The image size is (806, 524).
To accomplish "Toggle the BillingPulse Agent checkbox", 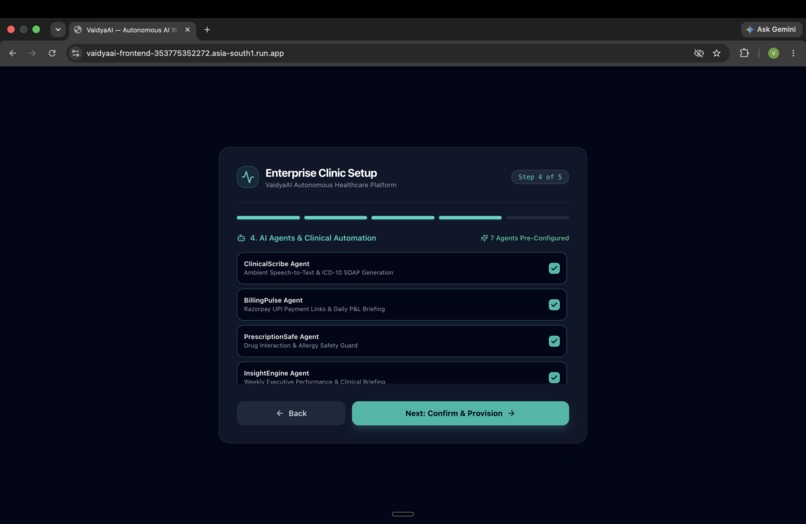I will (554, 305).
